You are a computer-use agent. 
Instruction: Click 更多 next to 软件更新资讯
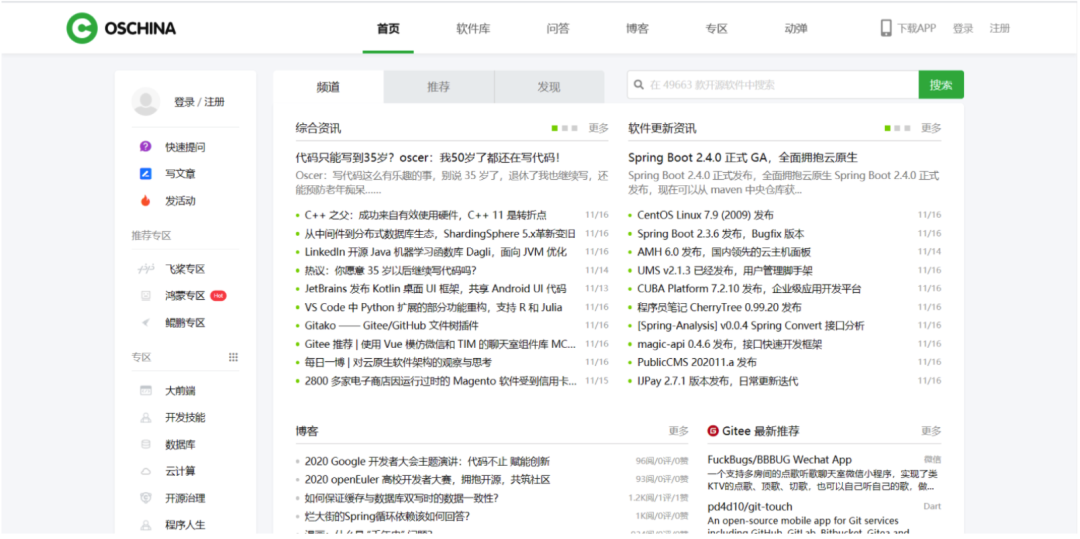[x=931, y=128]
